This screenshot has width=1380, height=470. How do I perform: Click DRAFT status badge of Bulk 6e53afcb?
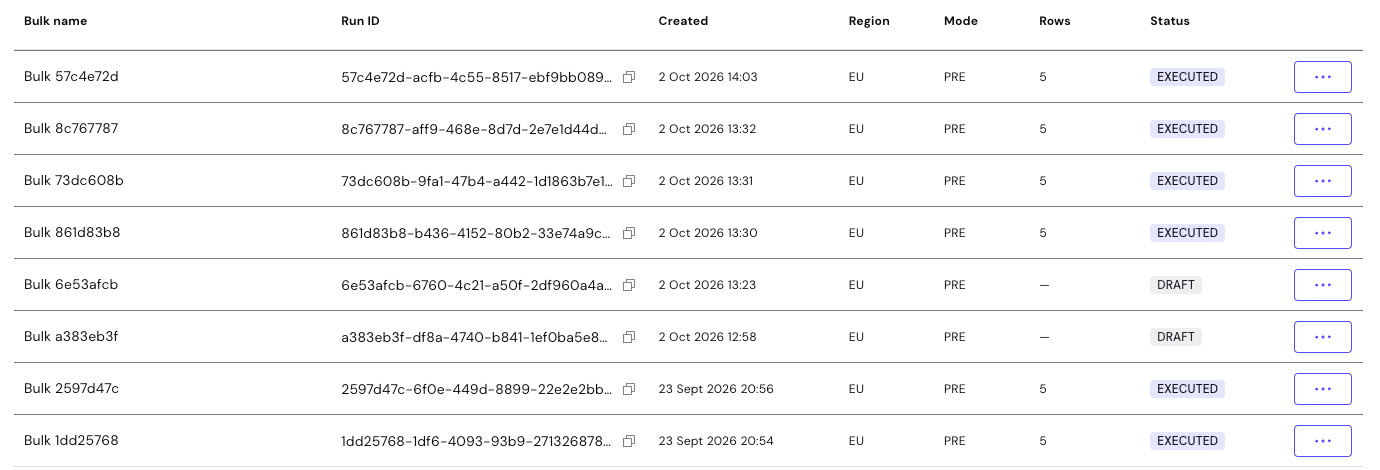click(x=1176, y=285)
